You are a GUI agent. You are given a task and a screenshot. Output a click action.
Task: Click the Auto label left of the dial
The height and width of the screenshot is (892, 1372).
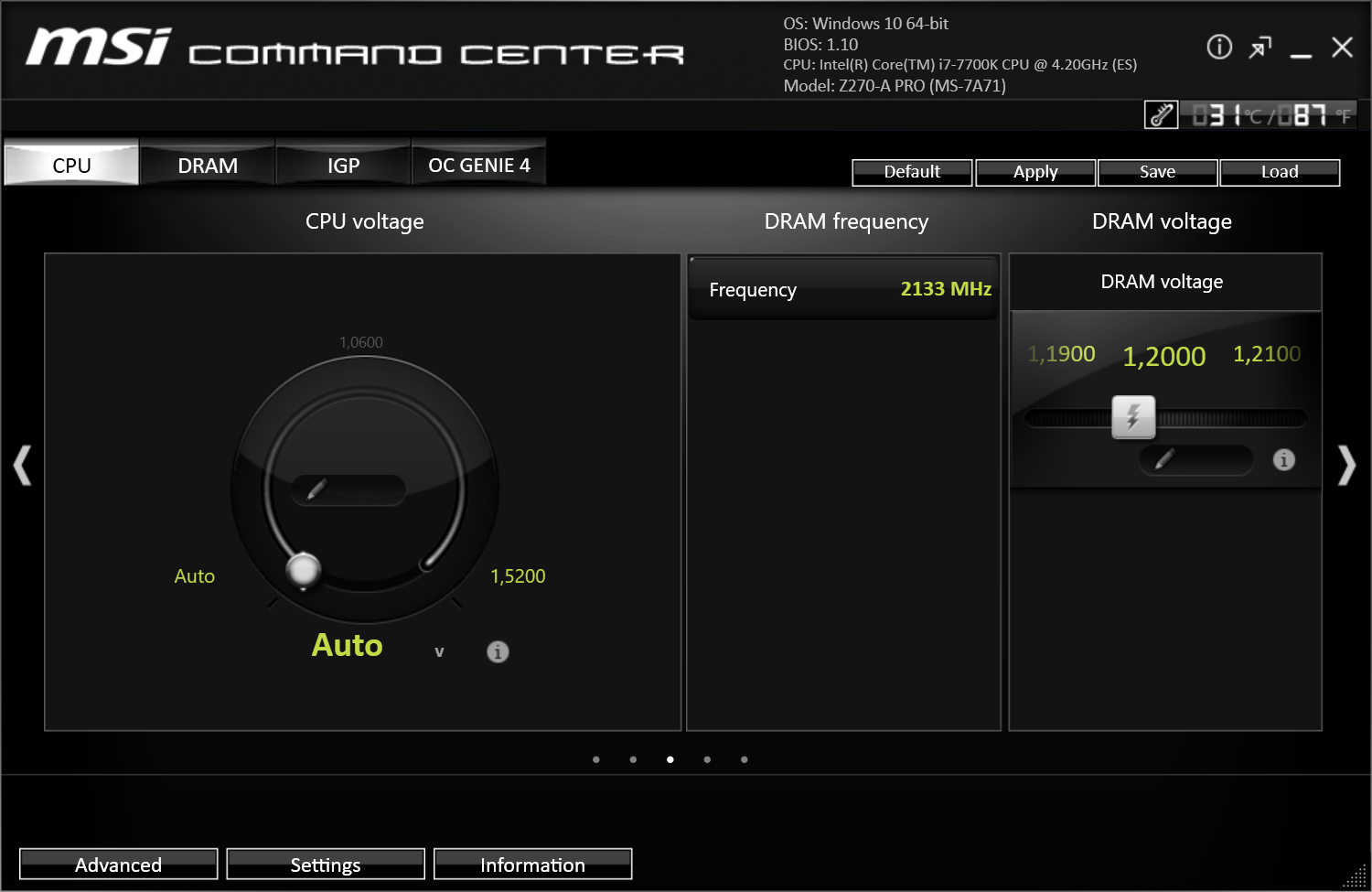[x=195, y=576]
